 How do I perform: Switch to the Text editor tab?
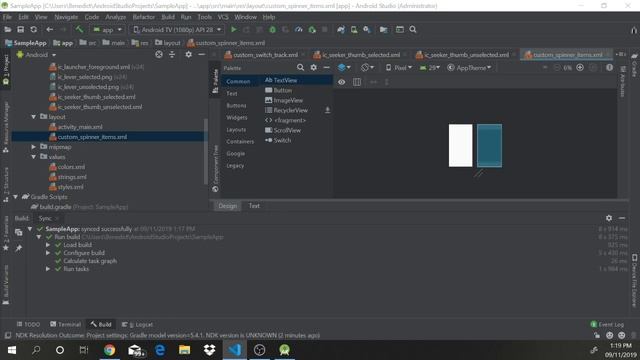point(254,206)
